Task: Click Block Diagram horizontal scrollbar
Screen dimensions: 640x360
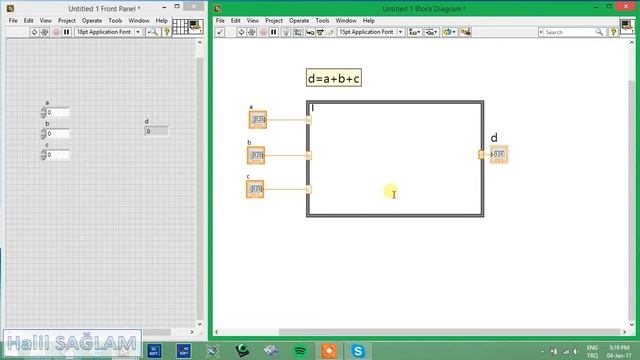Action: 421,332
